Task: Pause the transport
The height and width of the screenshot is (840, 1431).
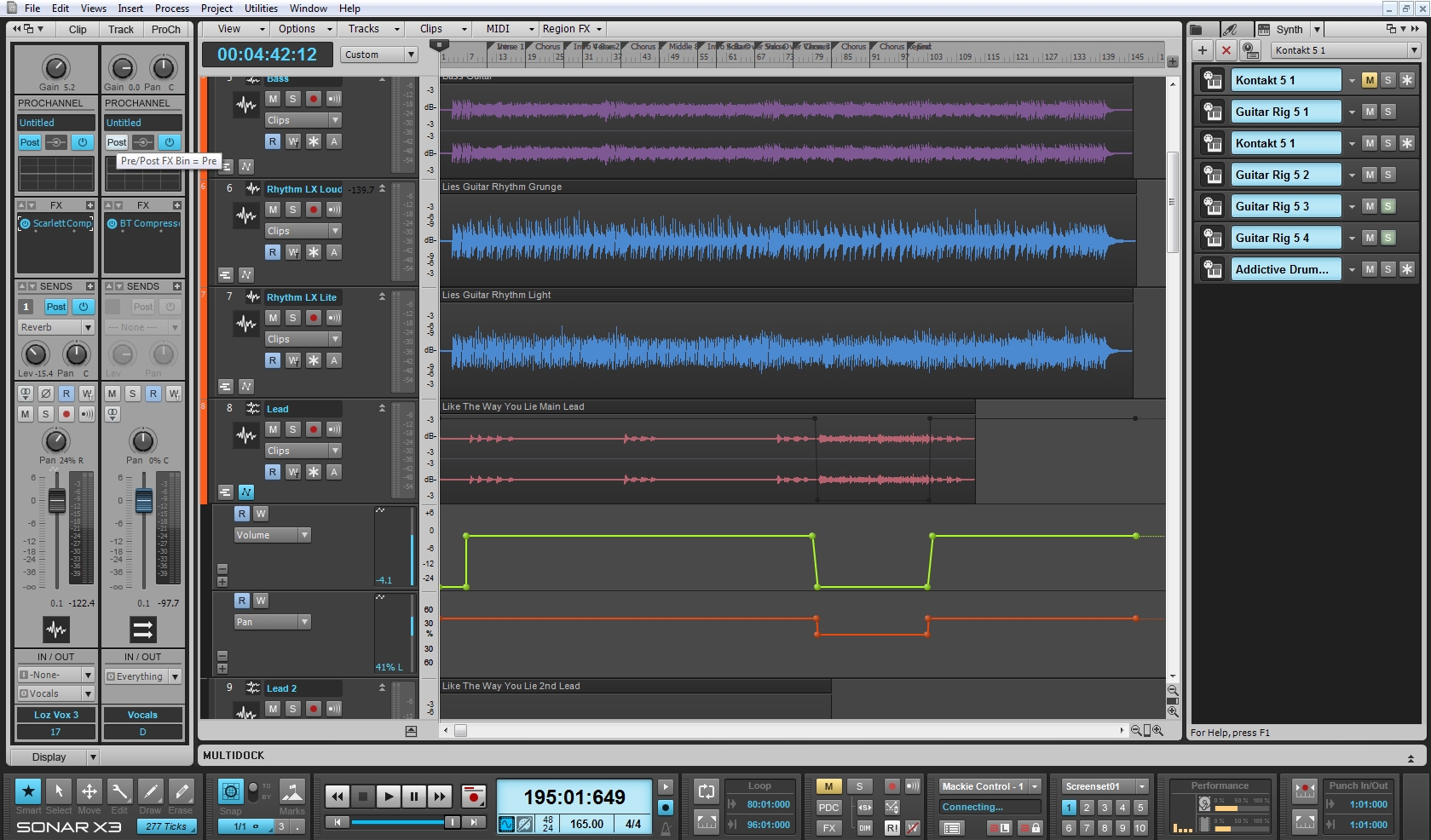Action: tap(414, 797)
